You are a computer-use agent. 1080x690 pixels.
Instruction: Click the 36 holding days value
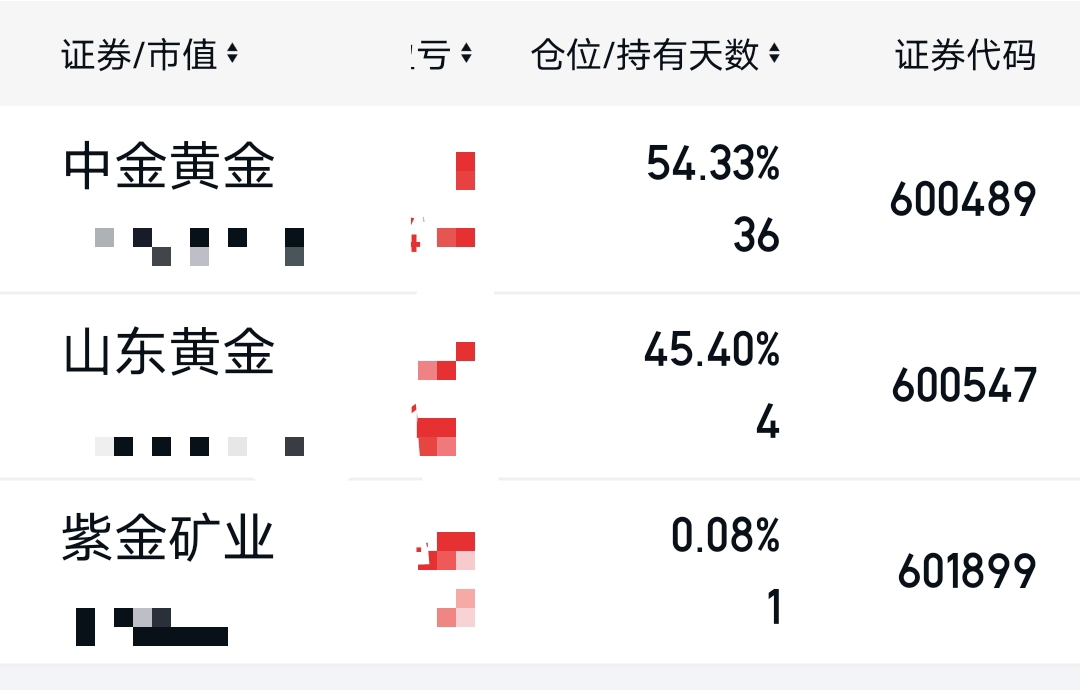coord(756,236)
